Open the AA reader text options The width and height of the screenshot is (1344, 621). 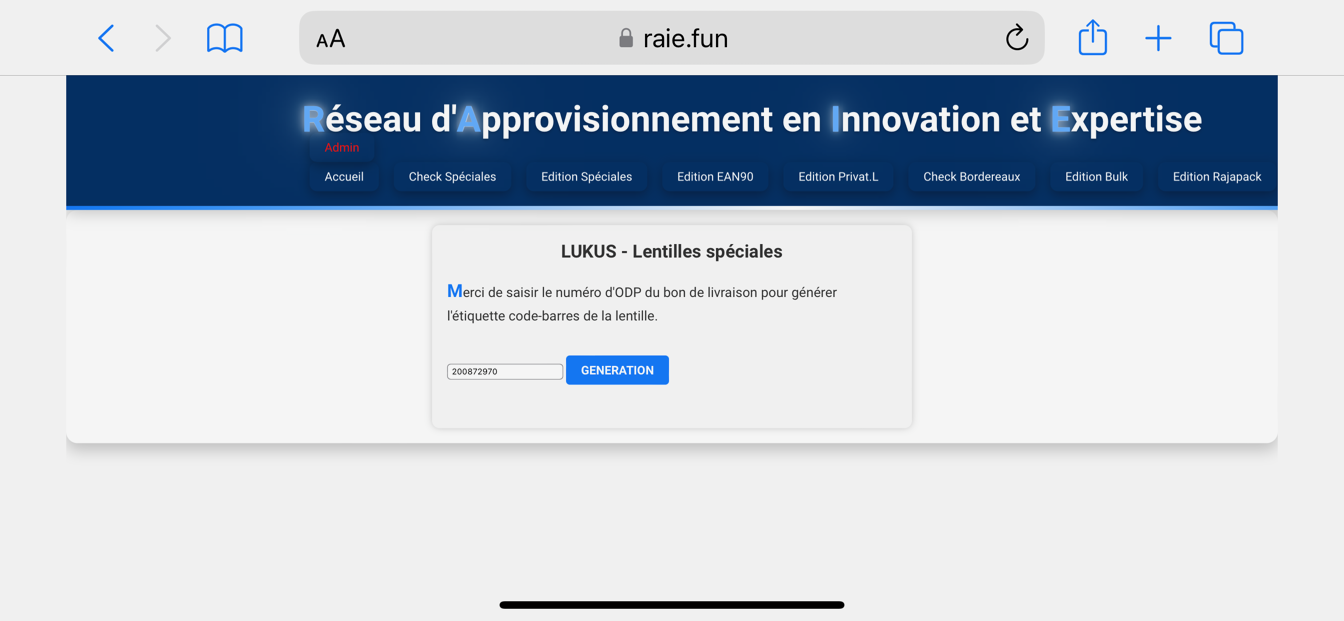(331, 39)
